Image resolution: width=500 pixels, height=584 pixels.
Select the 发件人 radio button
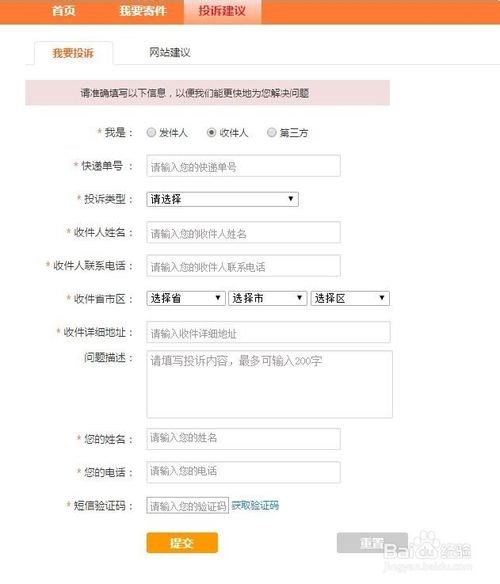[x=151, y=132]
